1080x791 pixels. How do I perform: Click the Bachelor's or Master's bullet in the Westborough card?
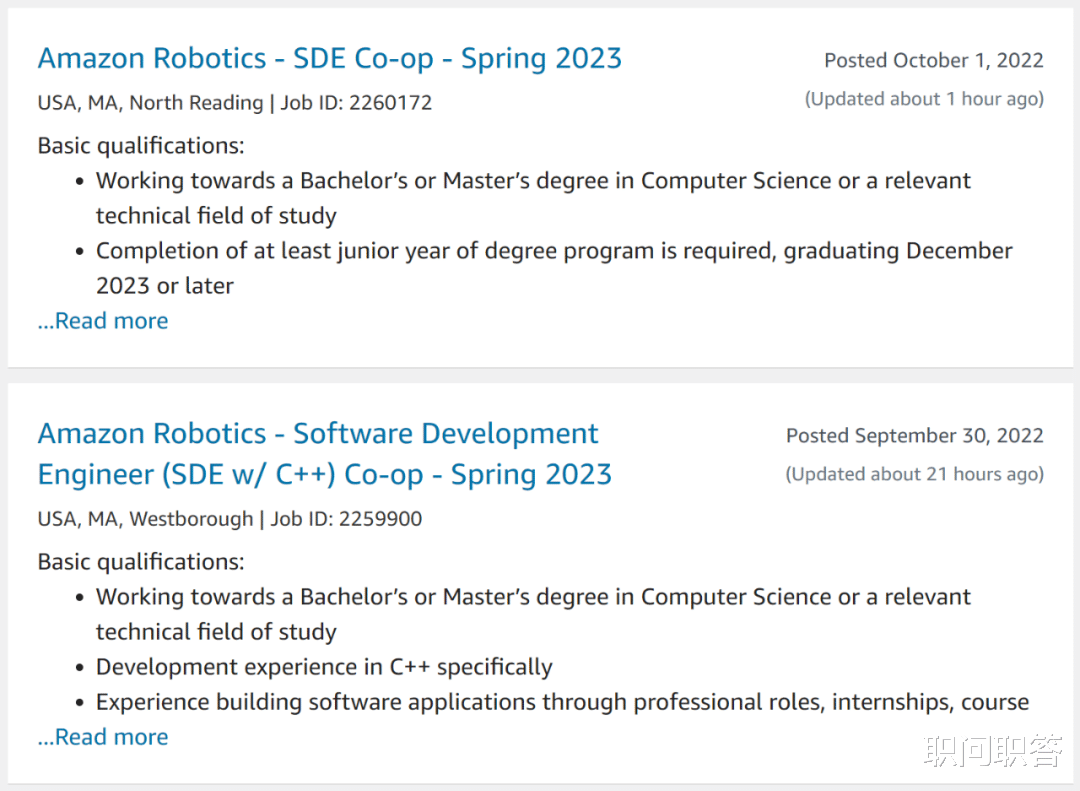(x=533, y=597)
